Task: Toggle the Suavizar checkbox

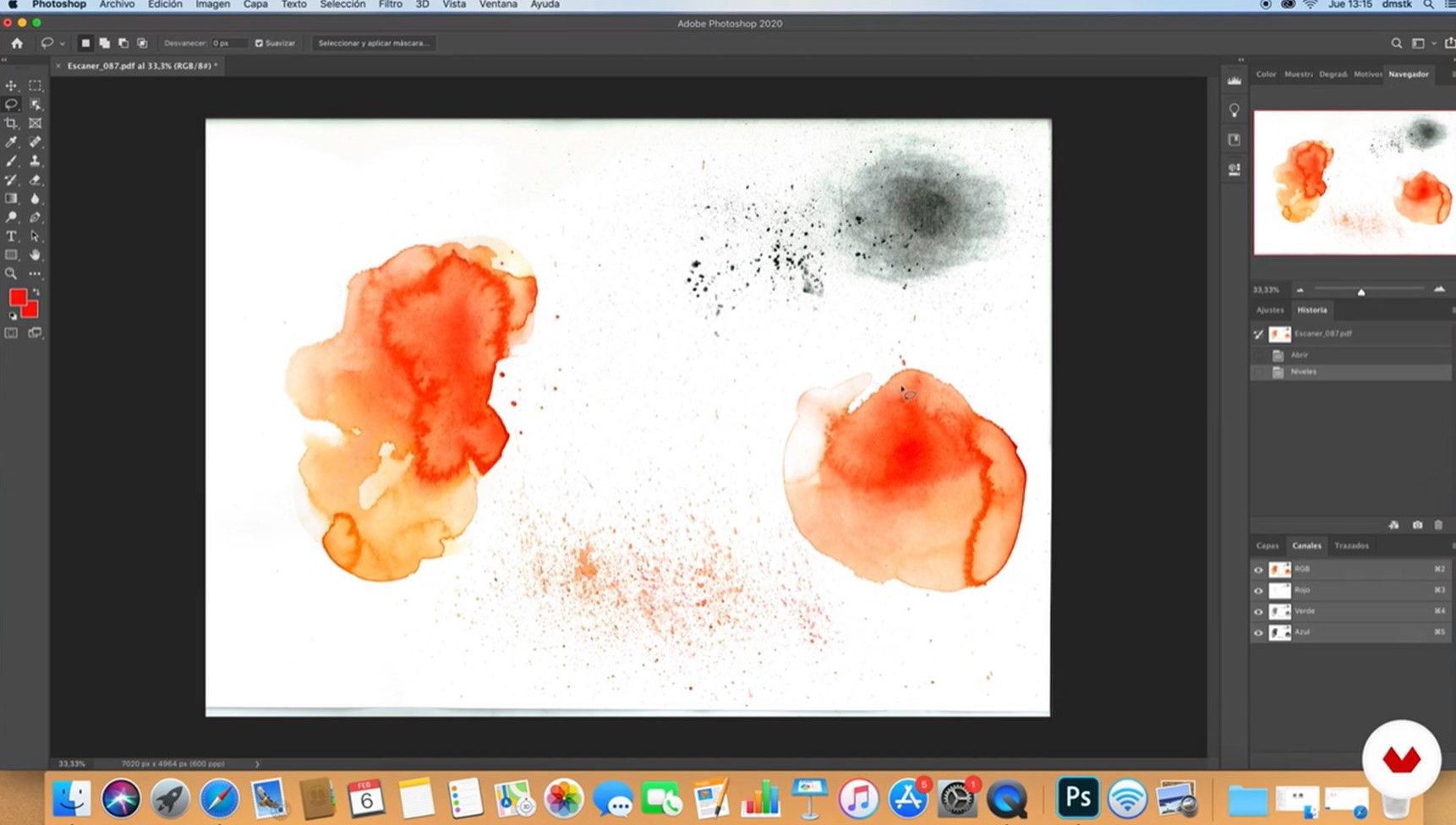Action: [259, 43]
